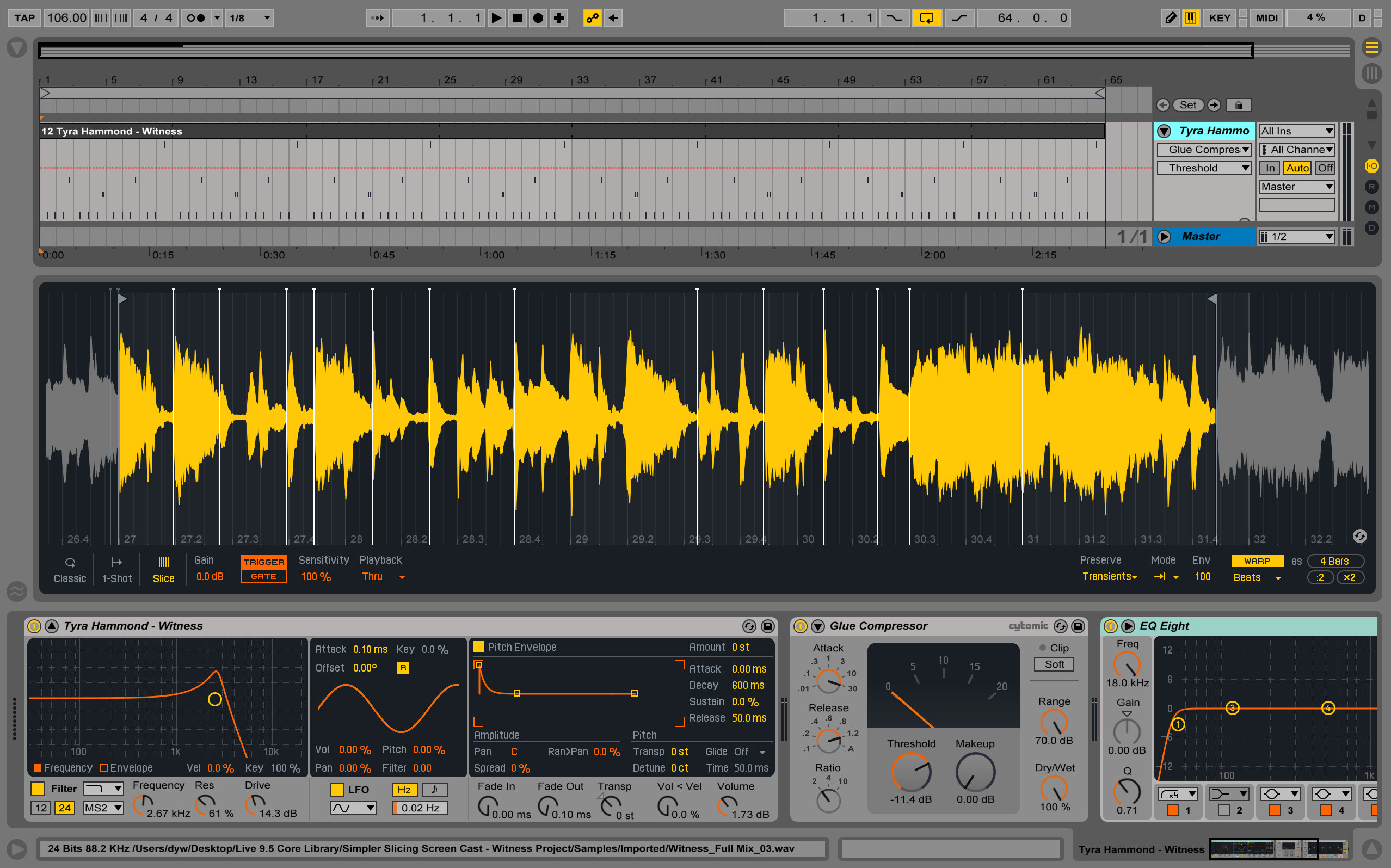The height and width of the screenshot is (868, 1391).
Task: Click the Automation Arm button
Action: point(592,18)
